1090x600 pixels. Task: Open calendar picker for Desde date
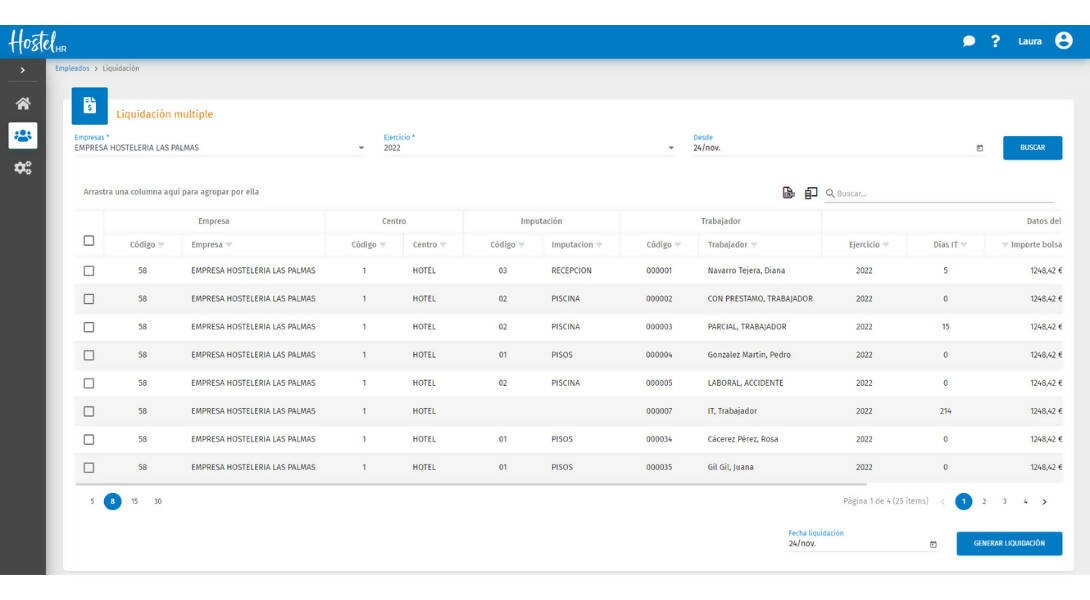pos(979,148)
